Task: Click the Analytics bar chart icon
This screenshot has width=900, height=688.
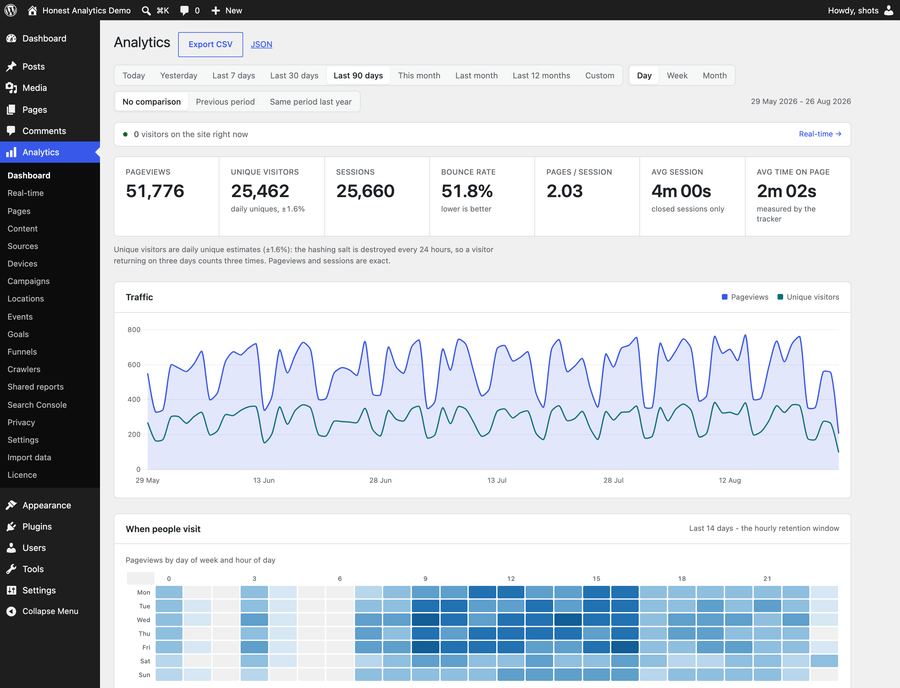Action: (11, 152)
